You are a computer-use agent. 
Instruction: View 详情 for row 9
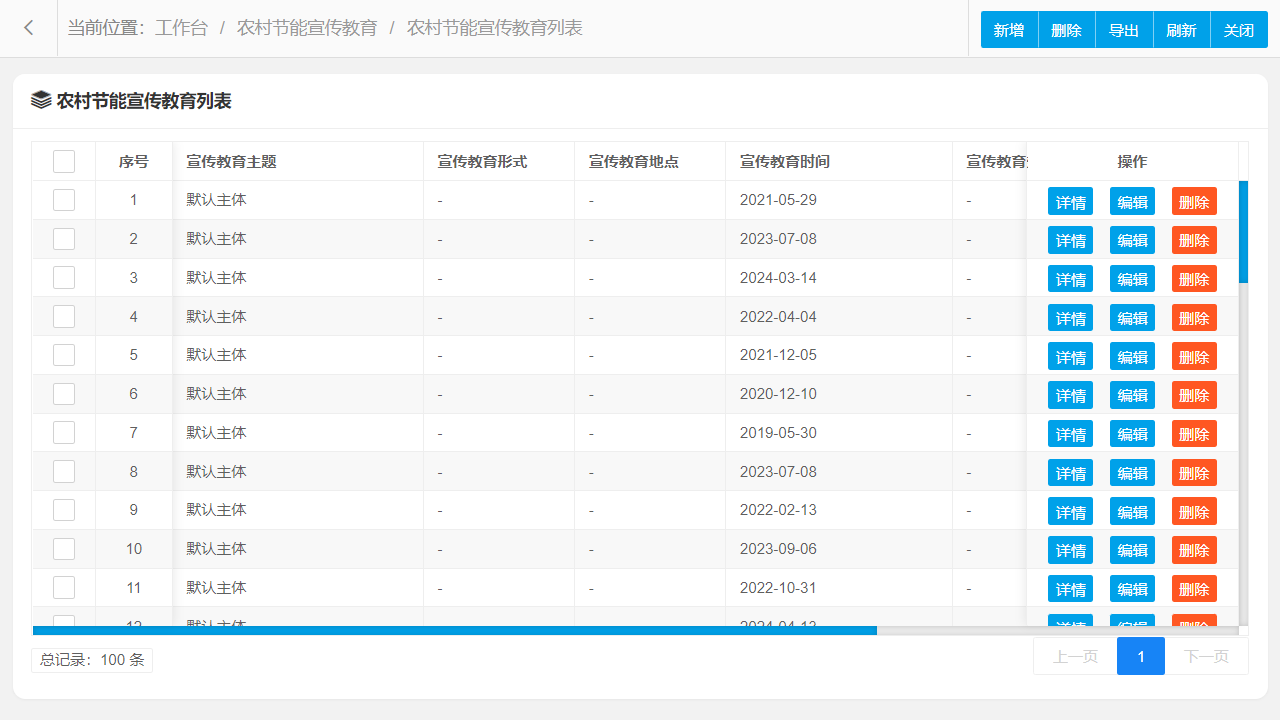[x=1070, y=511]
